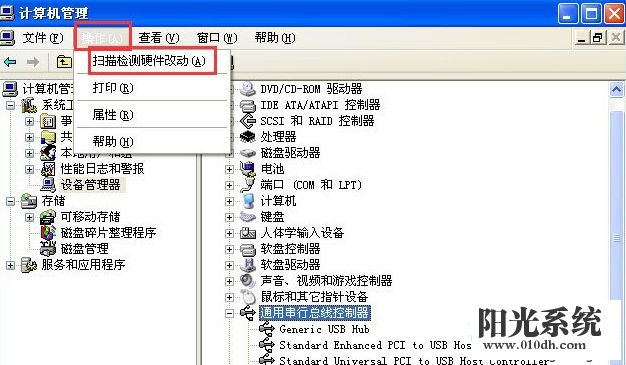Choose 属性(R) from the dropdown menu

click(x=152, y=115)
